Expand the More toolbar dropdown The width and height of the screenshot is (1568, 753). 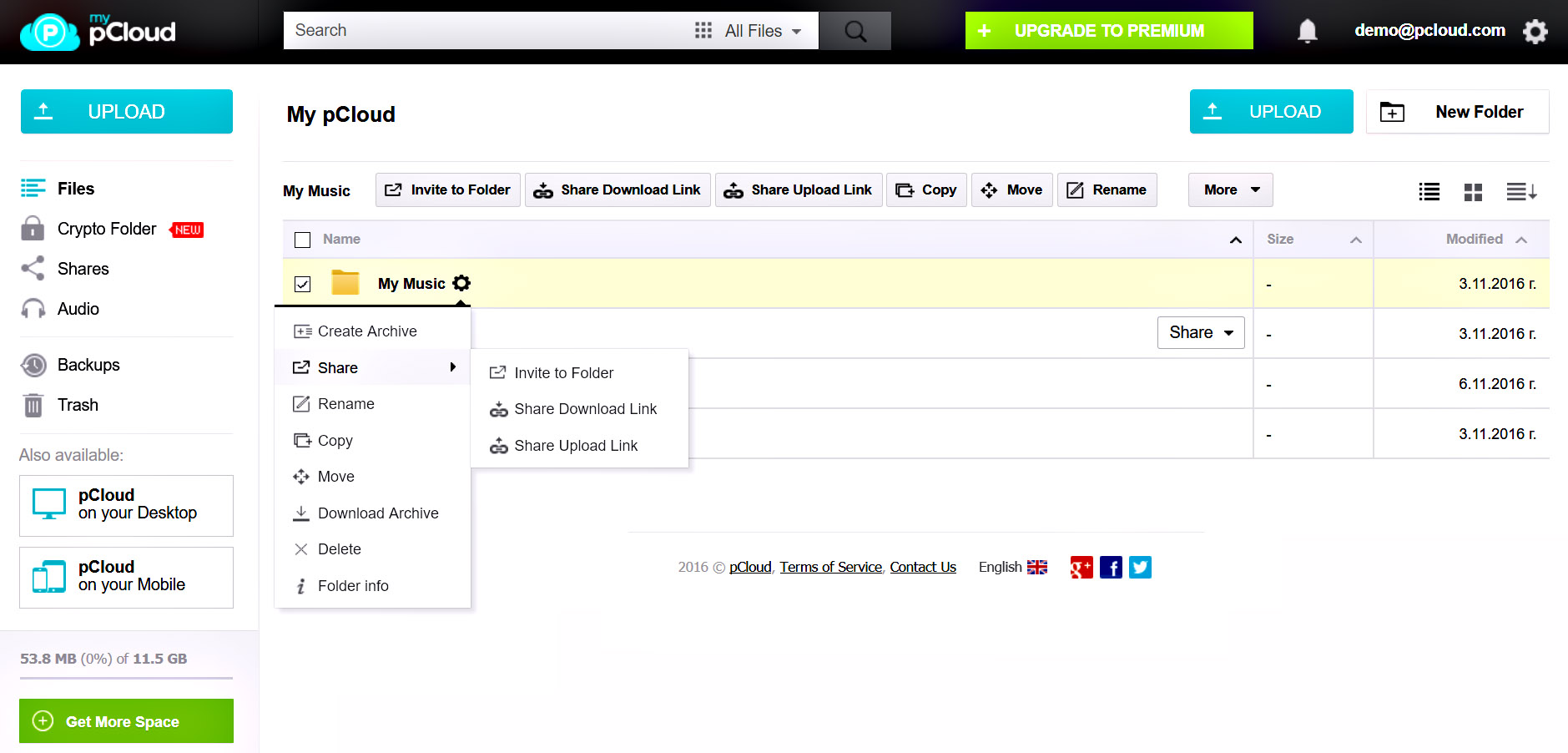(1230, 190)
